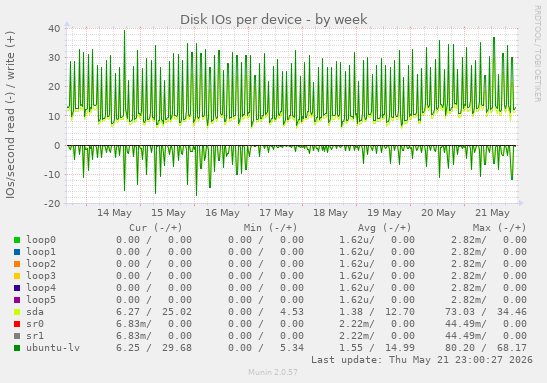
Task: Click ubuntu-lv average write value 14.99
Action: (400, 348)
